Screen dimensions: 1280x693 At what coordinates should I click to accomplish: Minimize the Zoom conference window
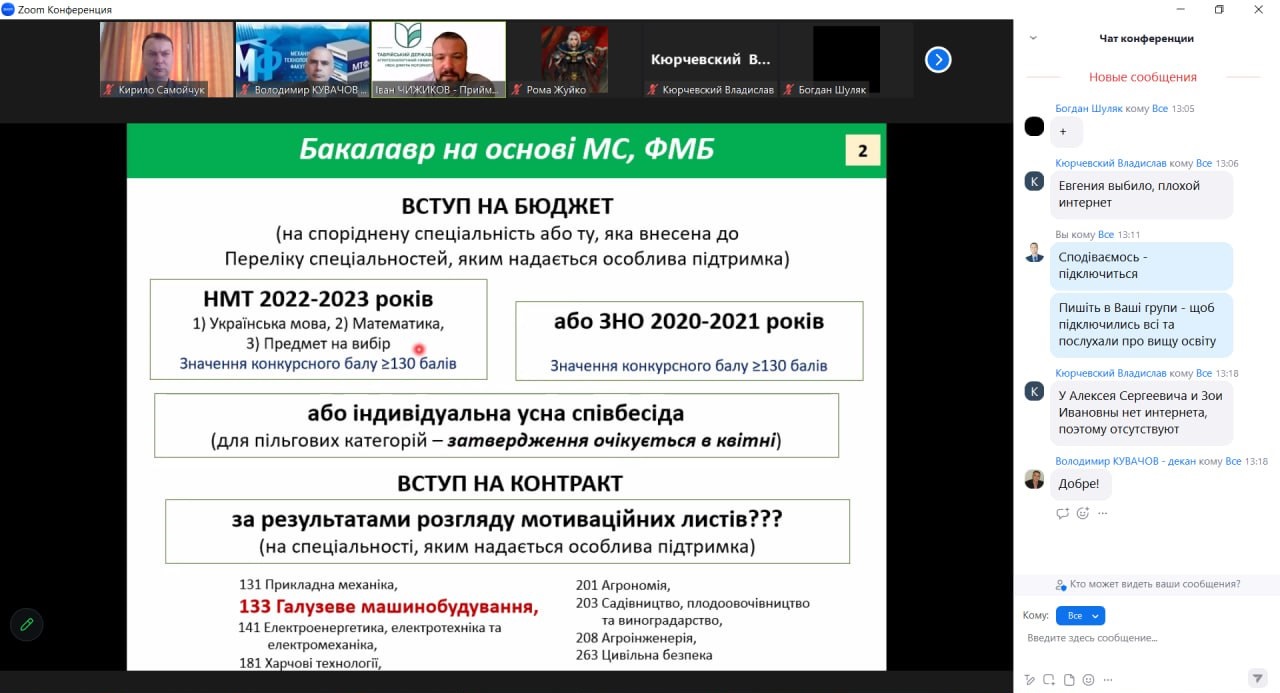pos(1179,9)
